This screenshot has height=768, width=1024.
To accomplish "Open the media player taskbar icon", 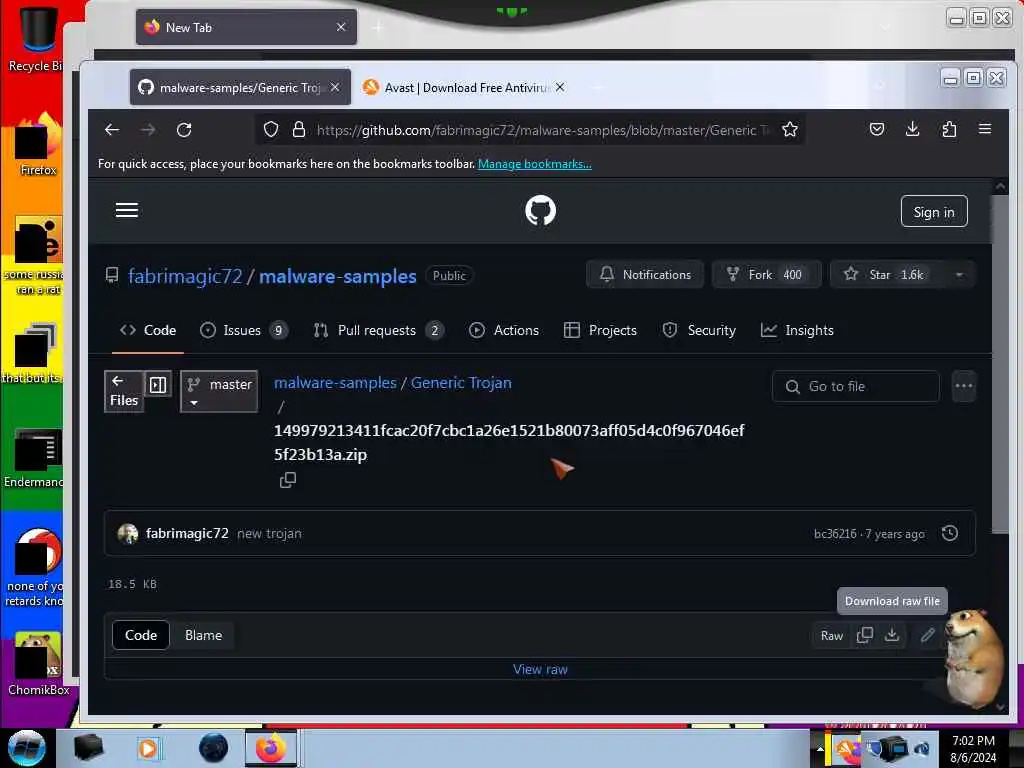I will click(148, 748).
